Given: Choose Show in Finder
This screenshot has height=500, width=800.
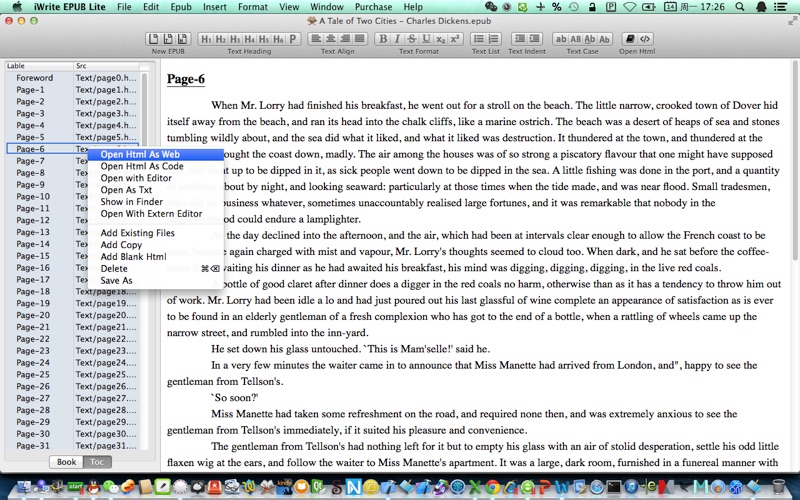Looking at the screenshot, I should pyautogui.click(x=156, y=202).
